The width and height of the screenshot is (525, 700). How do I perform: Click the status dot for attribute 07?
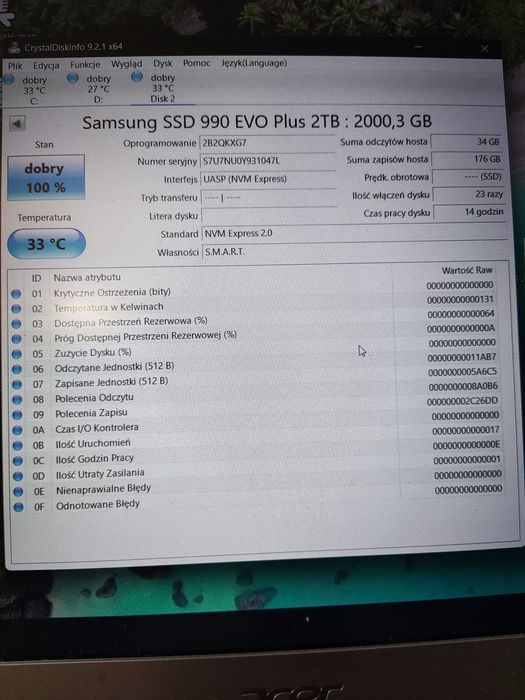point(17,384)
